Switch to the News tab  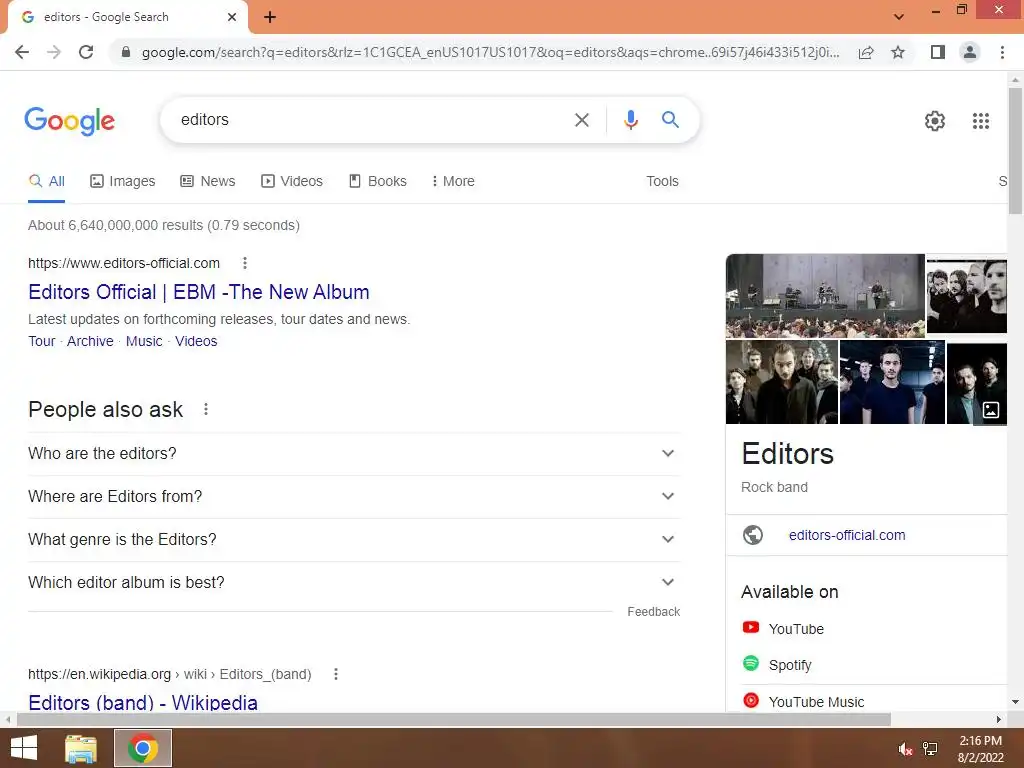[x=208, y=182]
